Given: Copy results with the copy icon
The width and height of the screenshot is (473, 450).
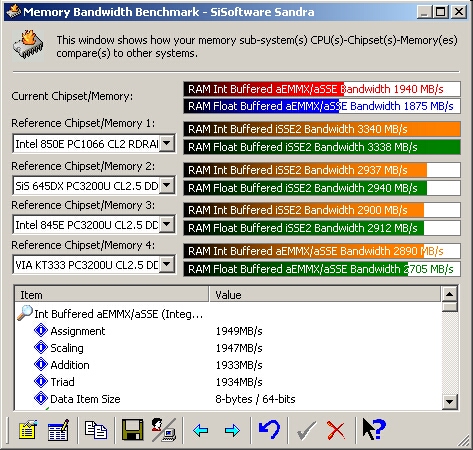Looking at the screenshot, I should coord(96,430).
